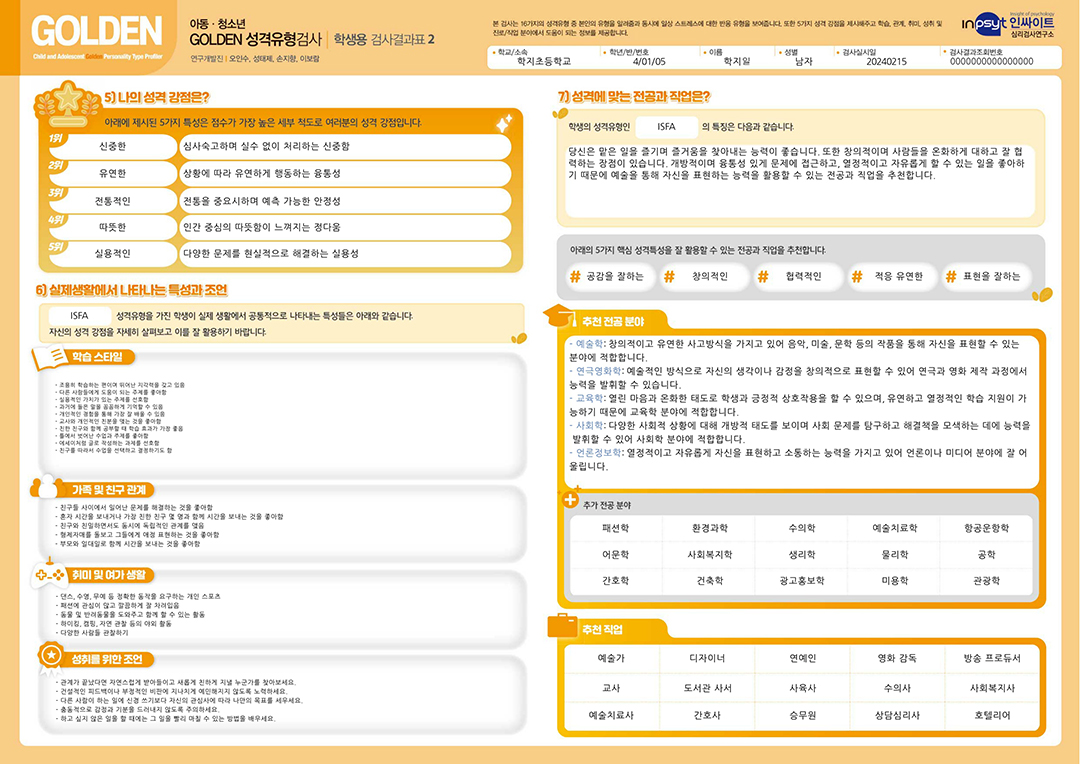Click the plus icon next to 추가 전공 분야
The image size is (1080, 764).
[570, 499]
